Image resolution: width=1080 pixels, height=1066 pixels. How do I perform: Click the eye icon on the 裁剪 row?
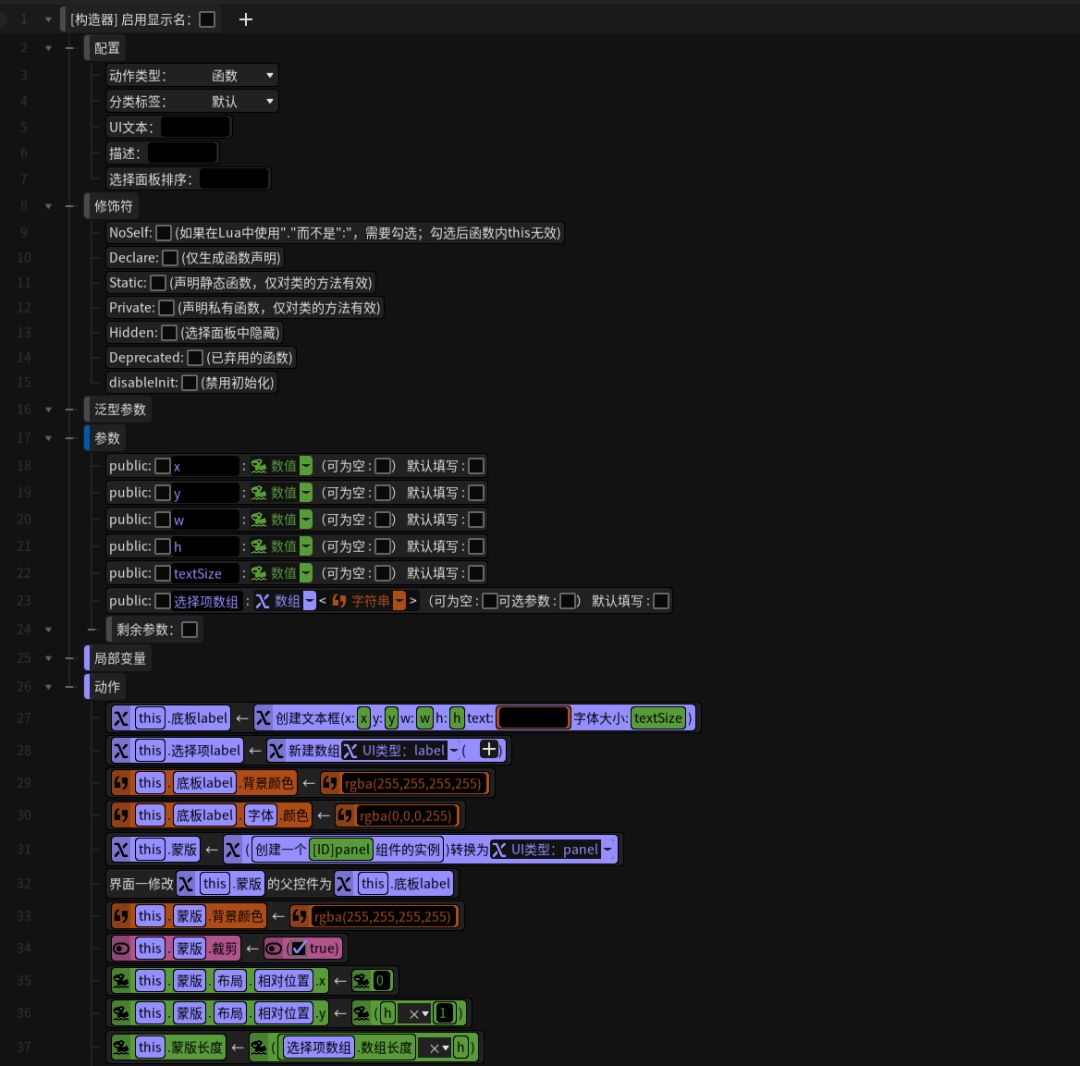pos(122,948)
